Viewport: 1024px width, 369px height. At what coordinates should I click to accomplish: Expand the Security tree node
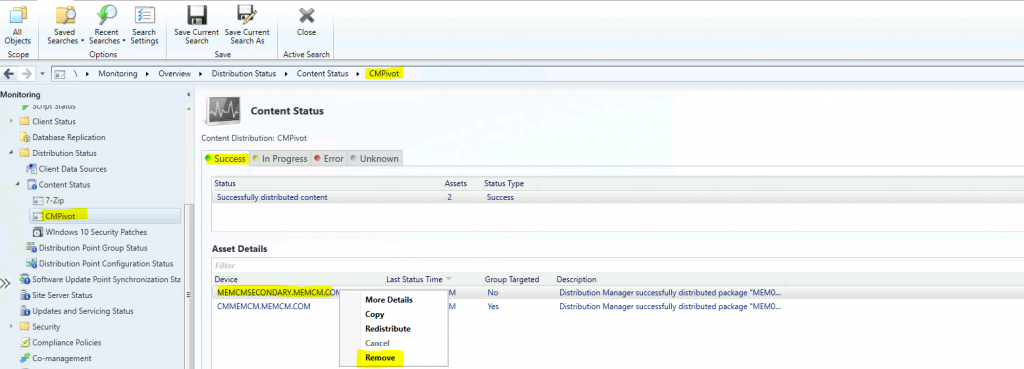(11, 327)
